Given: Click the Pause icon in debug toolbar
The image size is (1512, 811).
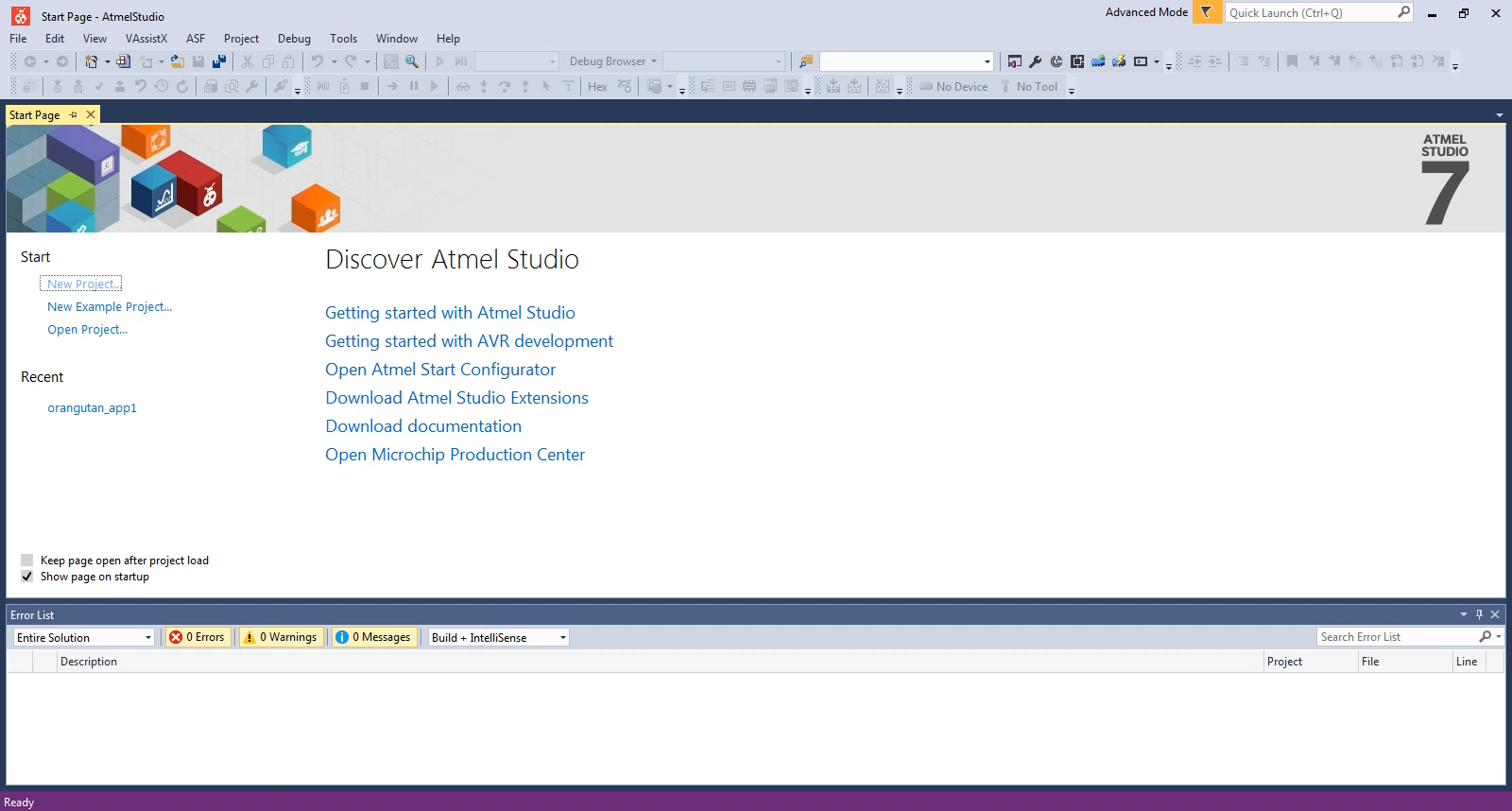Looking at the screenshot, I should tap(413, 86).
